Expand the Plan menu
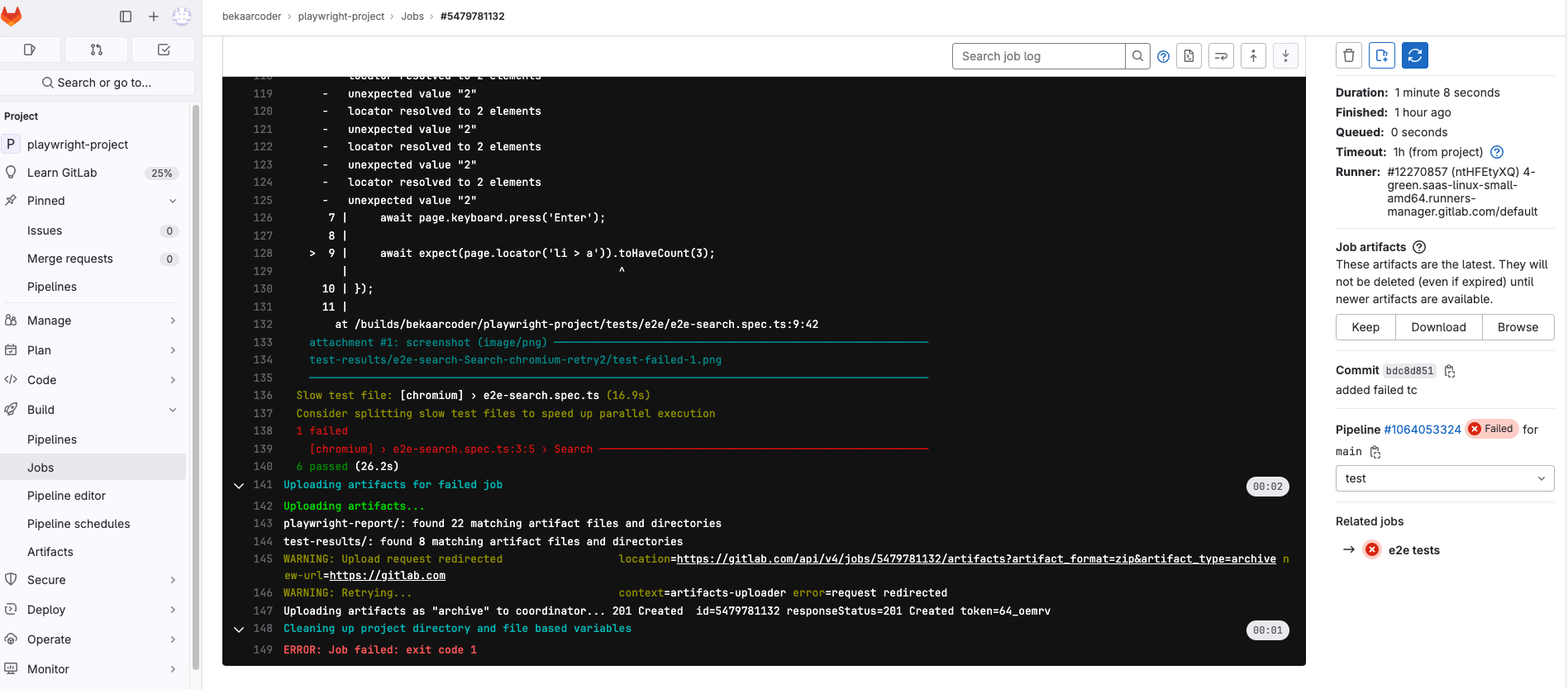 coord(93,350)
